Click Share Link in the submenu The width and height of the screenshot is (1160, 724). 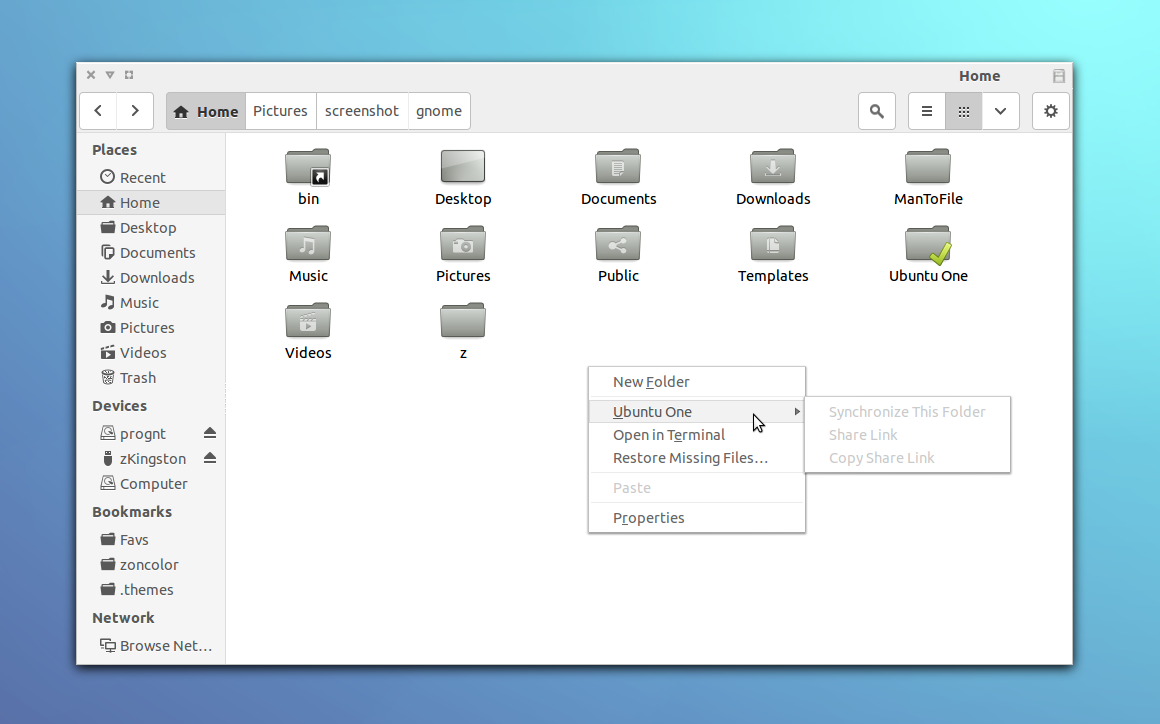click(908, 435)
